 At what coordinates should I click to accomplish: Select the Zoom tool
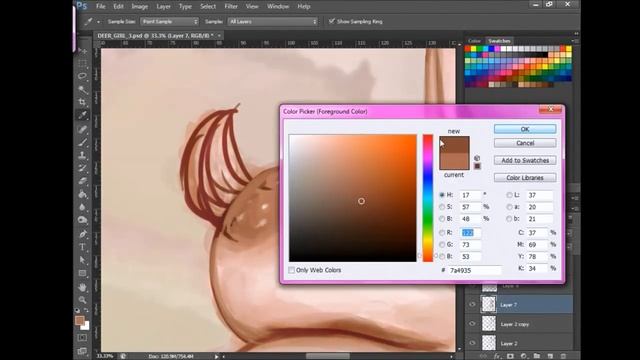(83, 300)
